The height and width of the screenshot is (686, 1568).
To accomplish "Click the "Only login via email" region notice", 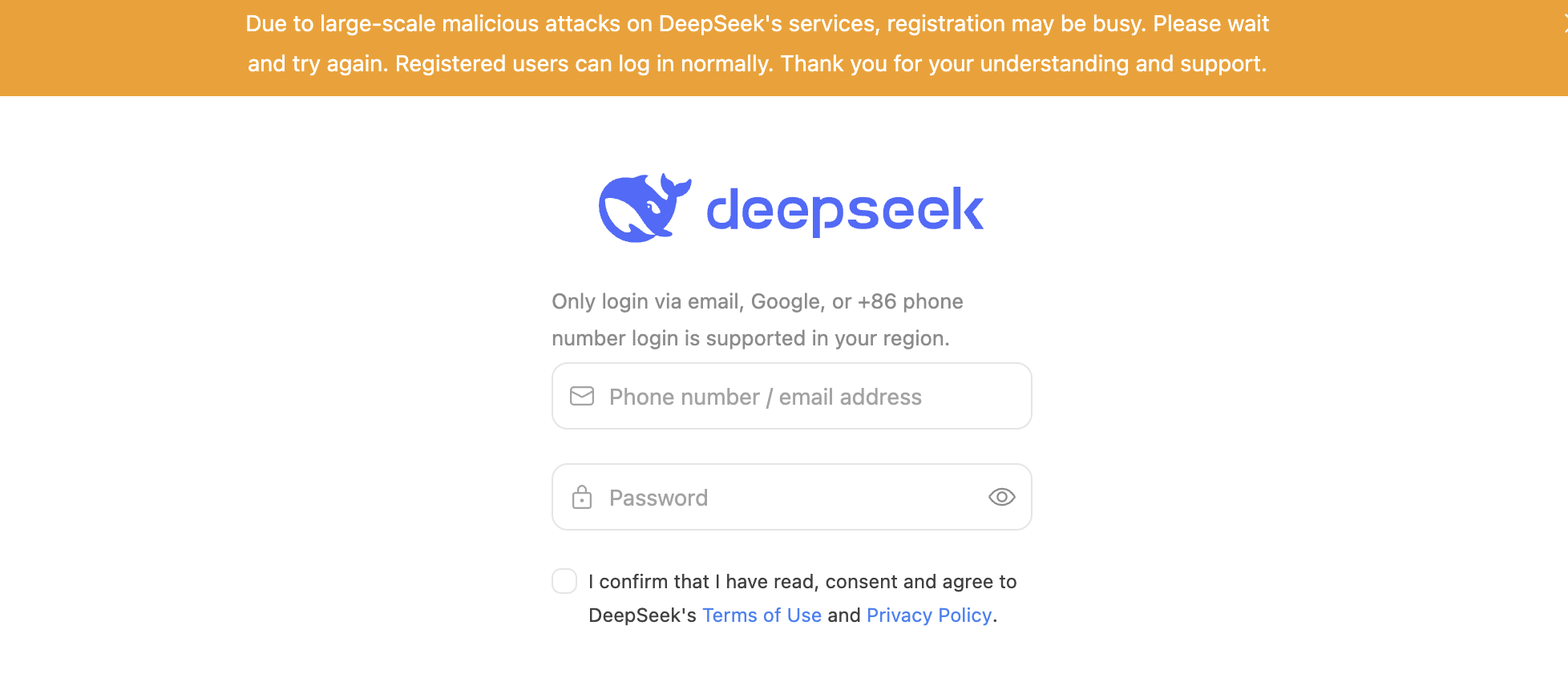I will pyautogui.click(x=758, y=320).
